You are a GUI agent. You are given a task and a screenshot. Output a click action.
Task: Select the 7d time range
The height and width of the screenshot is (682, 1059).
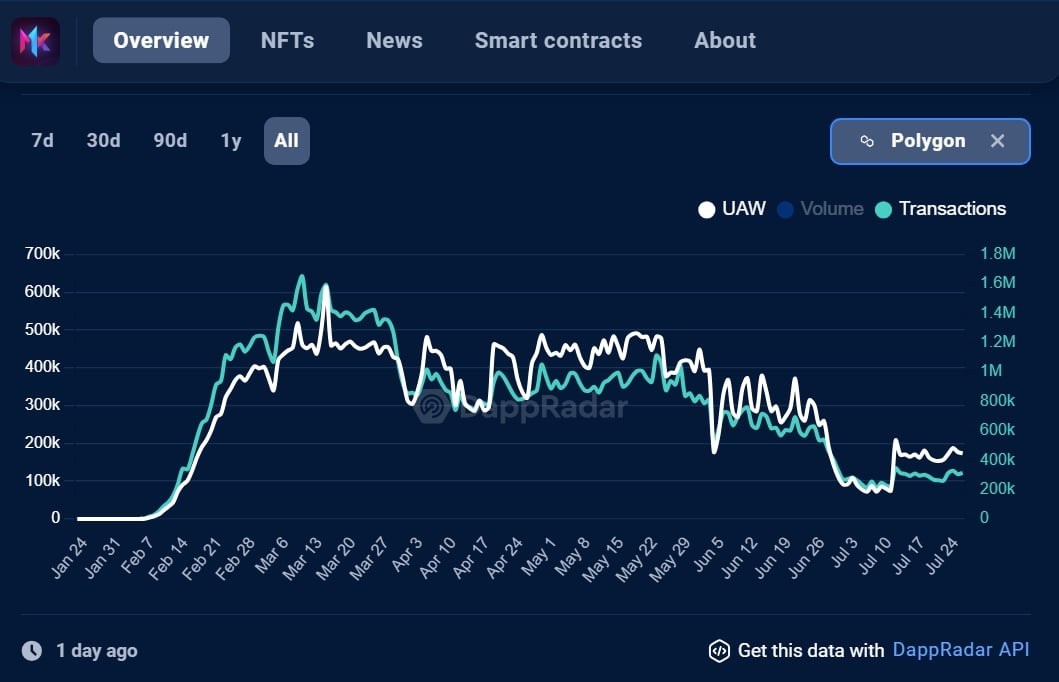(x=42, y=141)
